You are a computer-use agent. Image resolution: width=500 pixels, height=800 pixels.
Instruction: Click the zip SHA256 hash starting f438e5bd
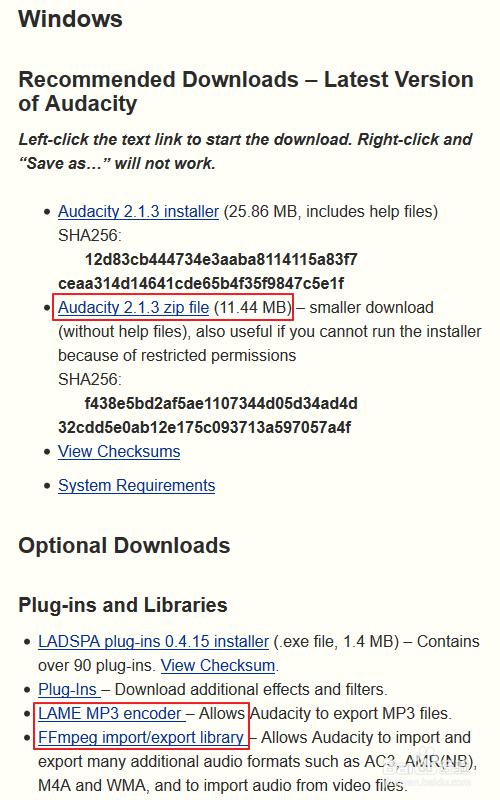pos(208,415)
